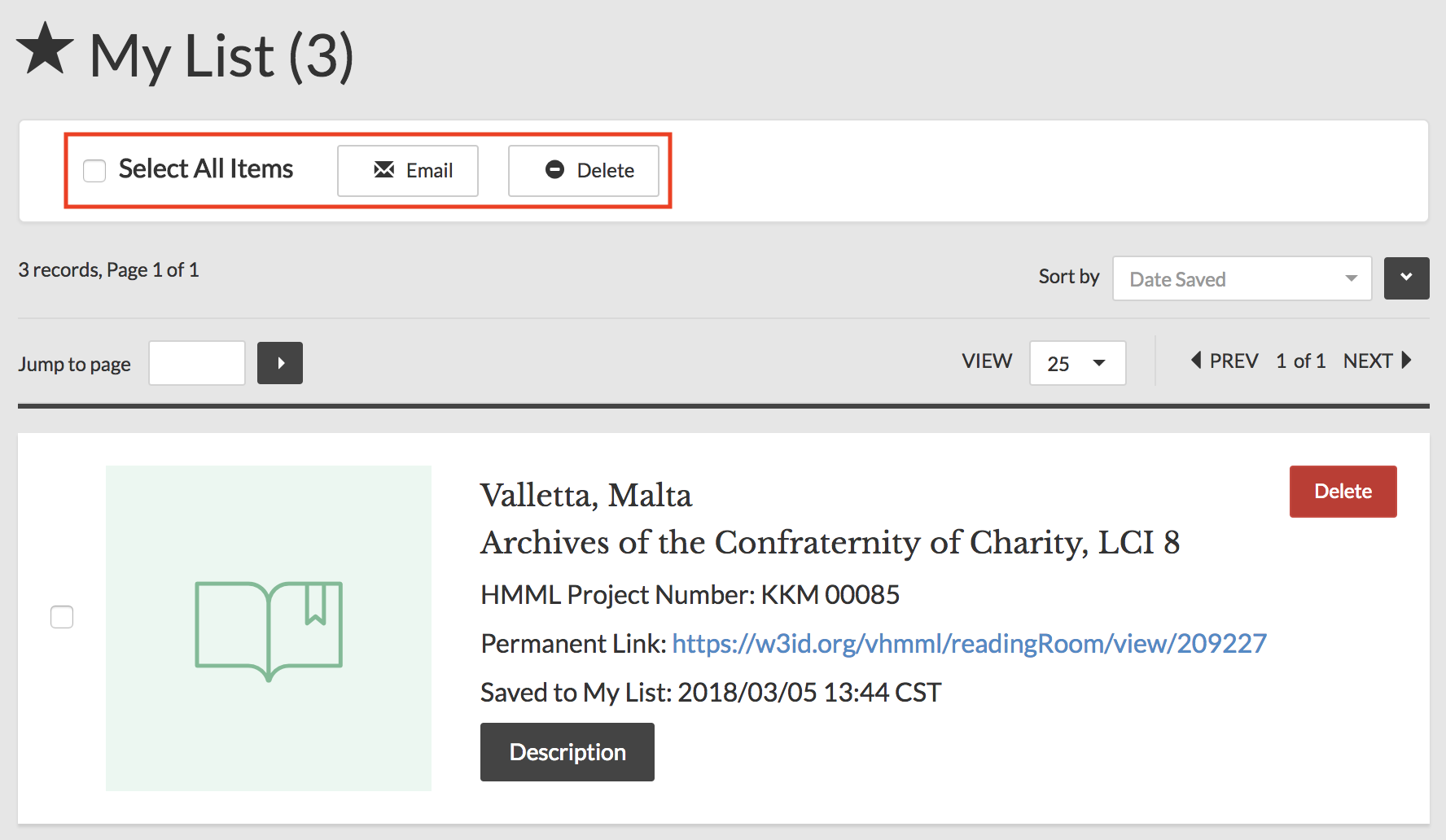The image size is (1446, 840).
Task: Open the w3id.org permanent link
Action: click(x=969, y=644)
